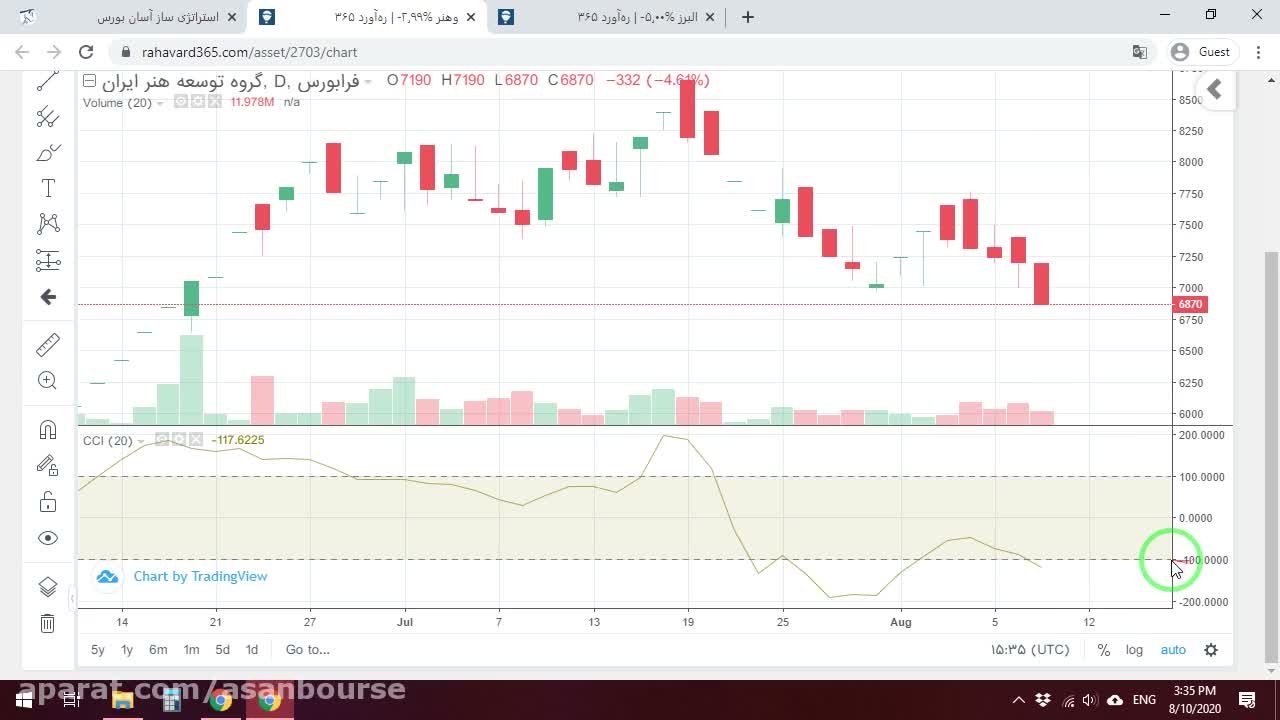Set time range to 1y

click(127, 650)
